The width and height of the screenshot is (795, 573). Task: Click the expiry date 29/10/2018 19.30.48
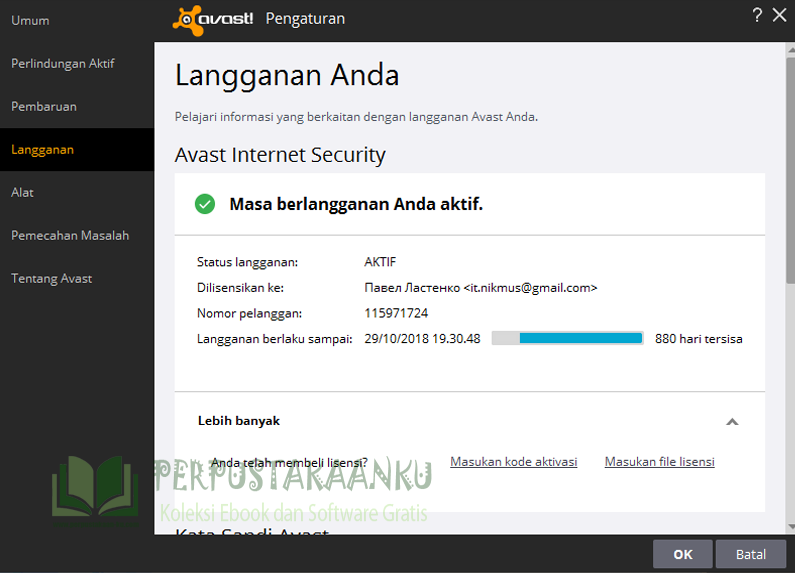click(x=422, y=339)
